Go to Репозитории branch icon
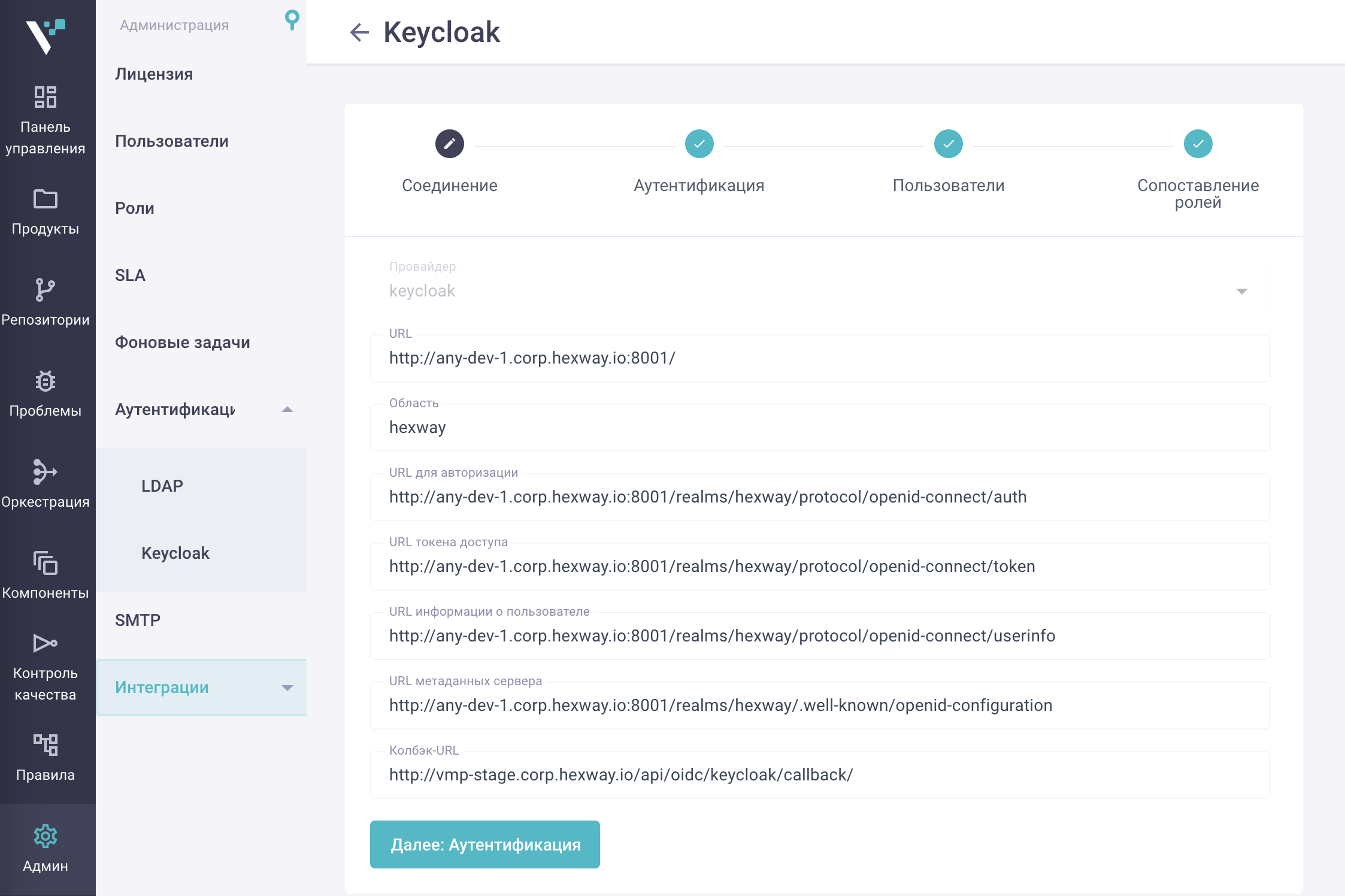The width and height of the screenshot is (1345, 896). (46, 290)
